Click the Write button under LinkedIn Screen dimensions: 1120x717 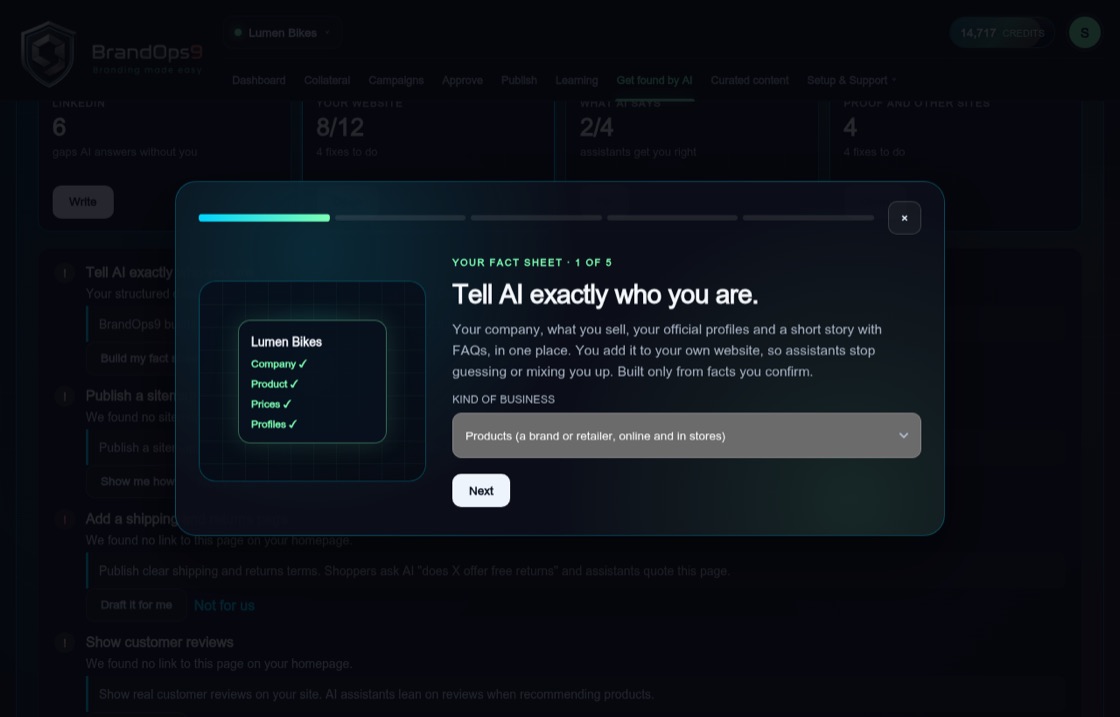tap(83, 202)
